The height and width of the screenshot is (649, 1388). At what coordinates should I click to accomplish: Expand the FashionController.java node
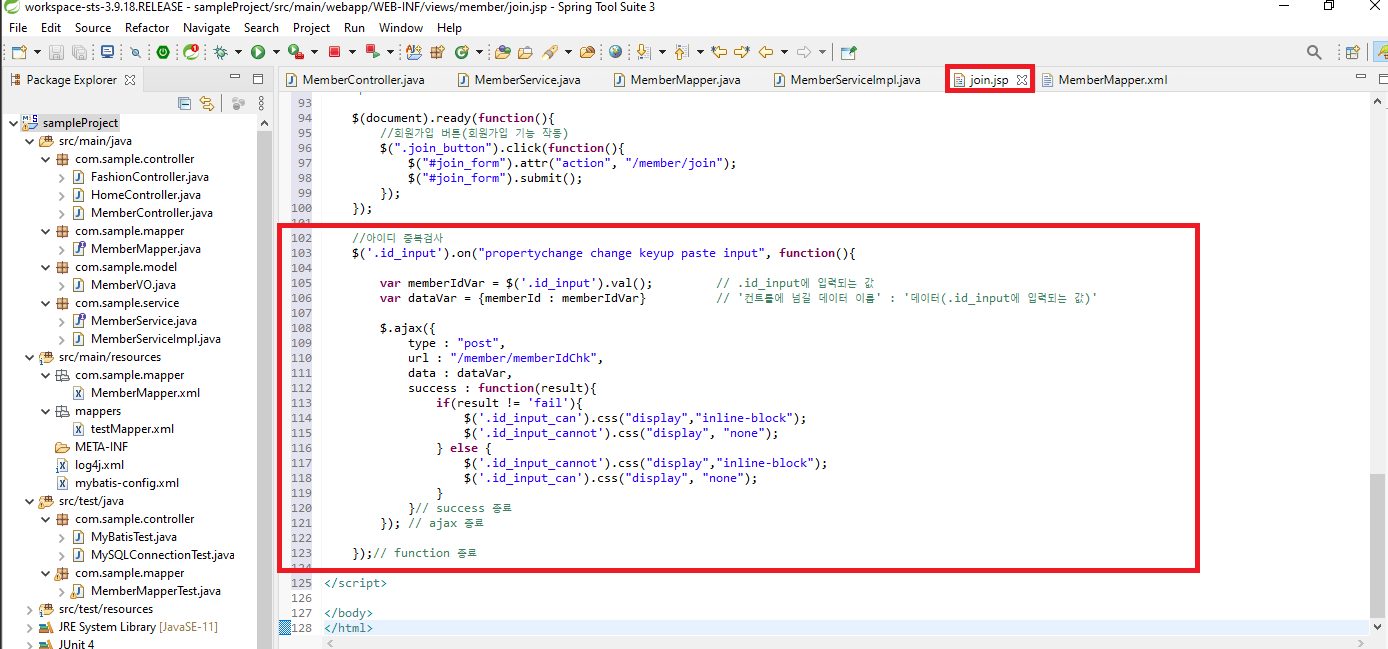pos(62,177)
